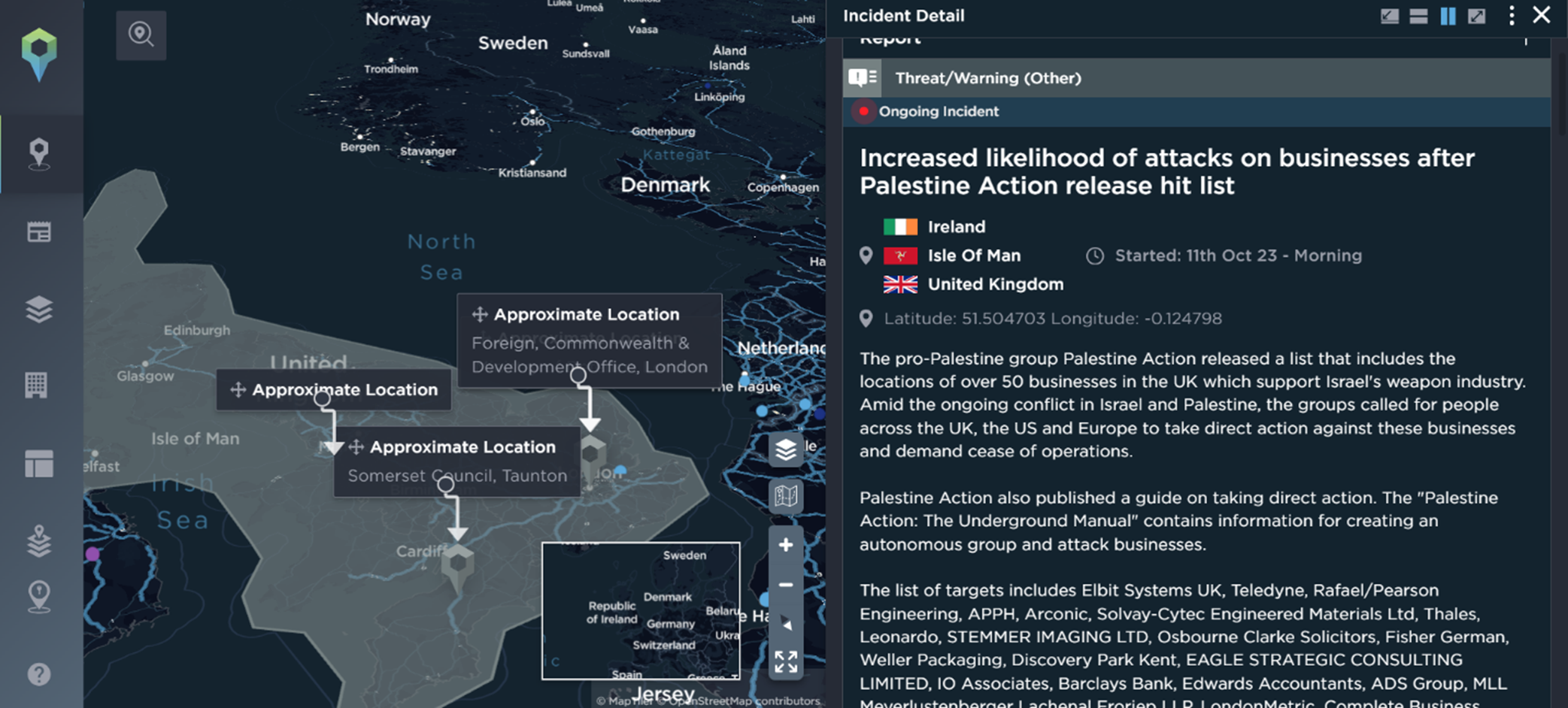Select the horizontal split layout icon
The height and width of the screenshot is (708, 1568).
click(1418, 16)
